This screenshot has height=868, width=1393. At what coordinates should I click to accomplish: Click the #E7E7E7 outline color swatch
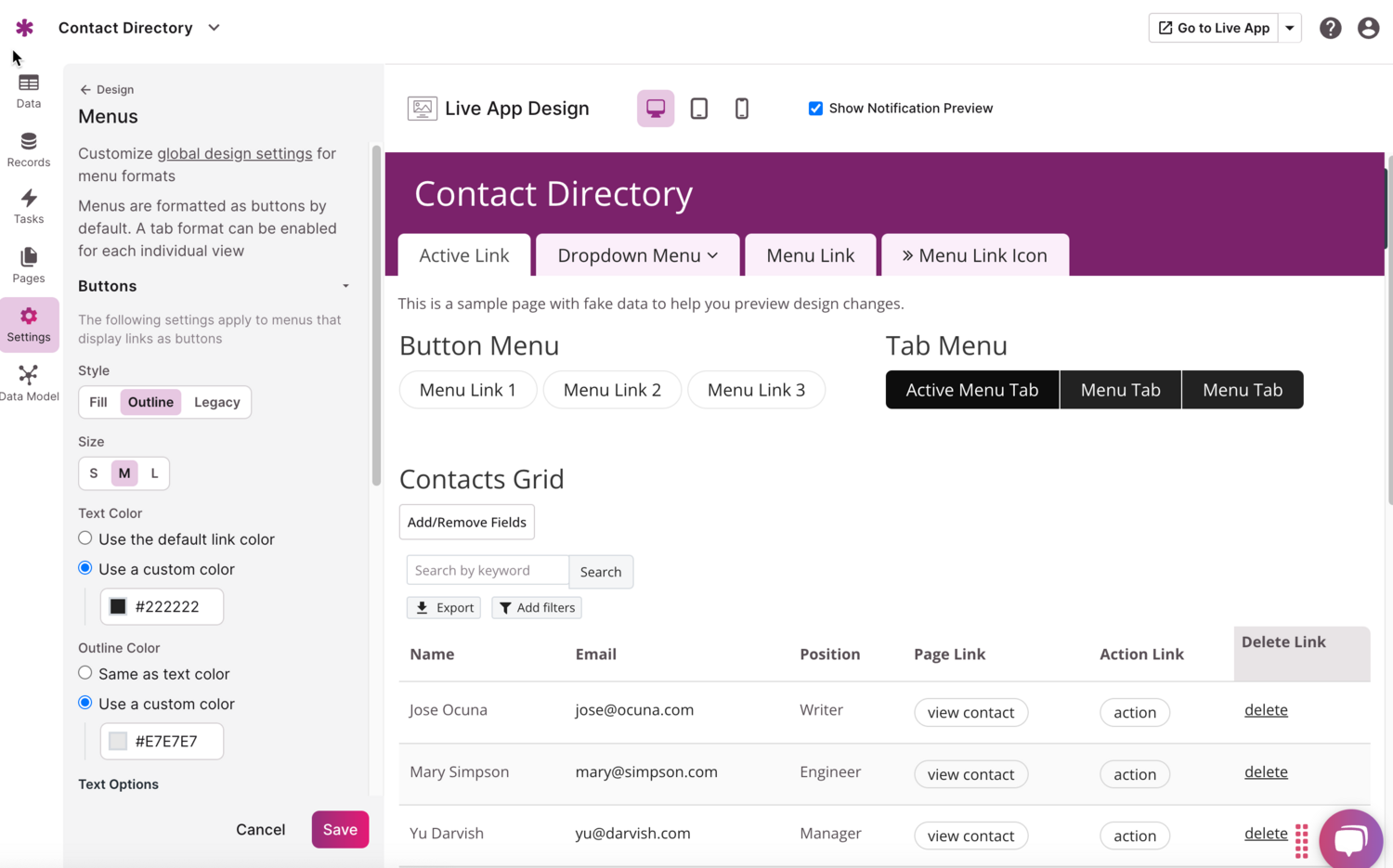pos(118,741)
